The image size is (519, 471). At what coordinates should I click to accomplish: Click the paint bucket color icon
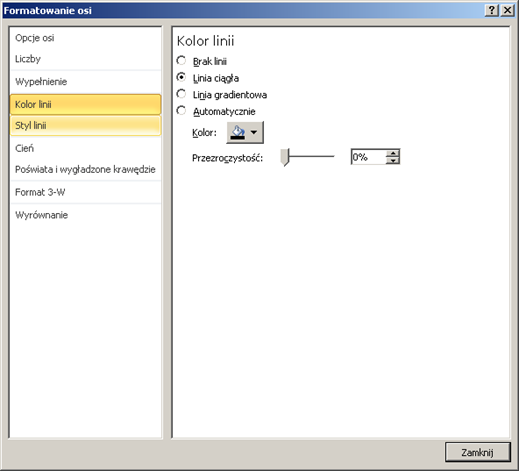coord(238,132)
